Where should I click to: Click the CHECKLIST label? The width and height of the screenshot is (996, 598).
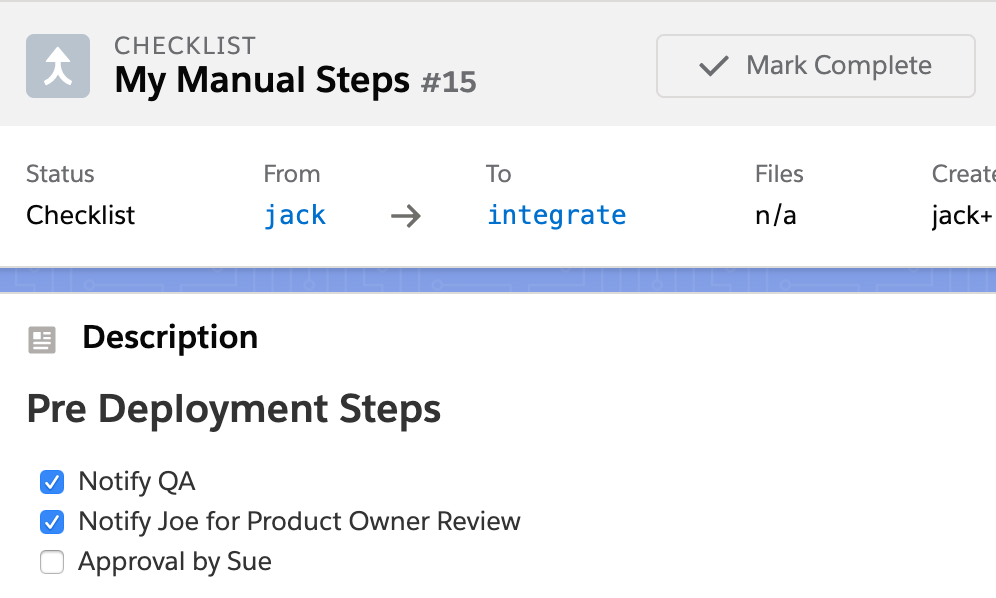pos(185,45)
